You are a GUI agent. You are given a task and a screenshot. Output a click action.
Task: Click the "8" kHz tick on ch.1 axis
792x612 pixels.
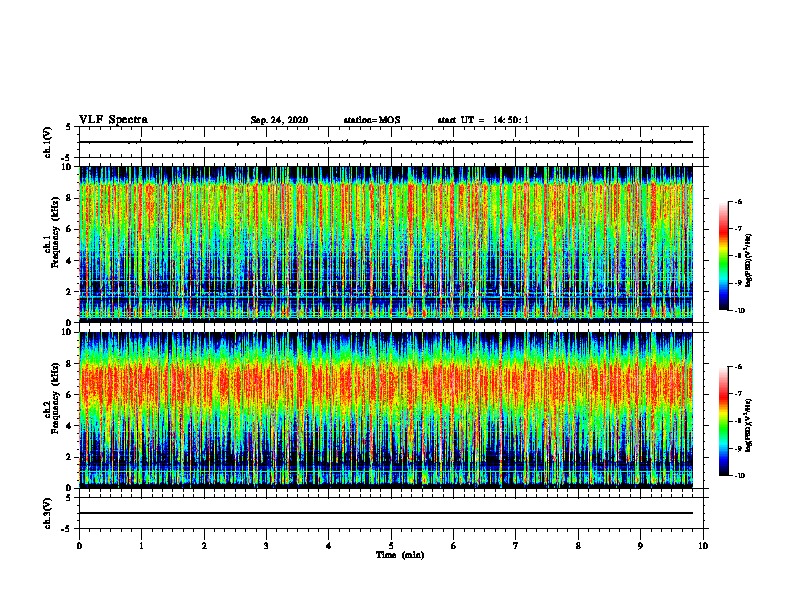pyautogui.click(x=70, y=198)
